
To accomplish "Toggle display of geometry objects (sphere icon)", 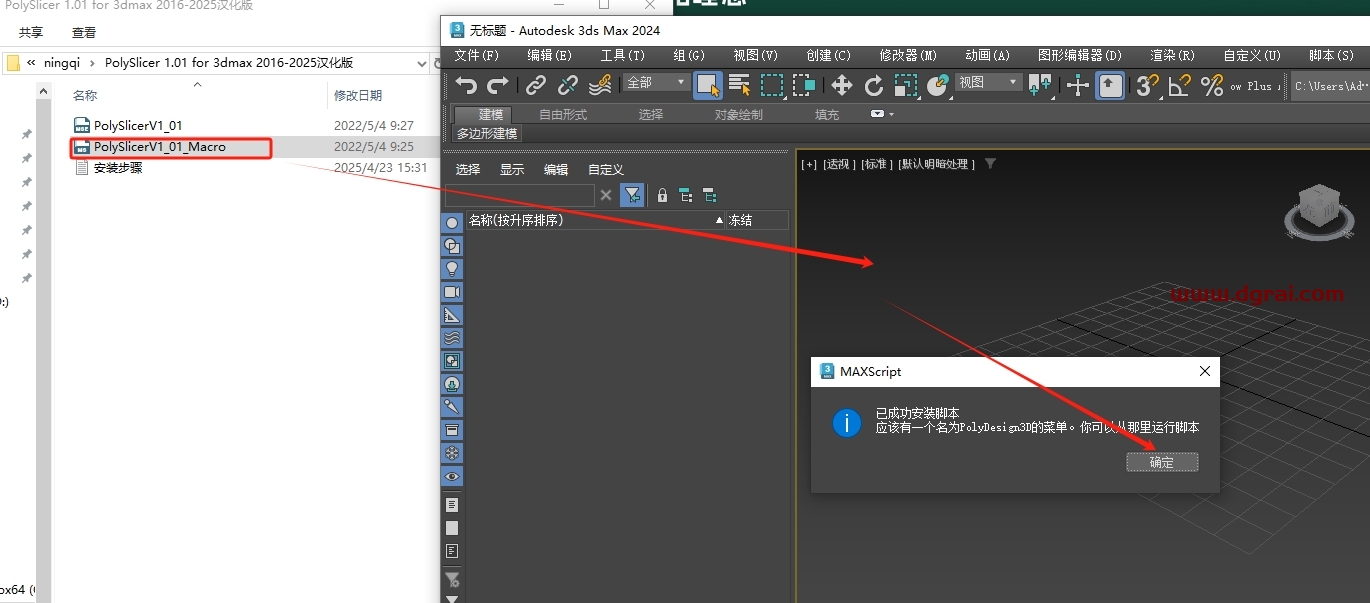I will click(452, 222).
